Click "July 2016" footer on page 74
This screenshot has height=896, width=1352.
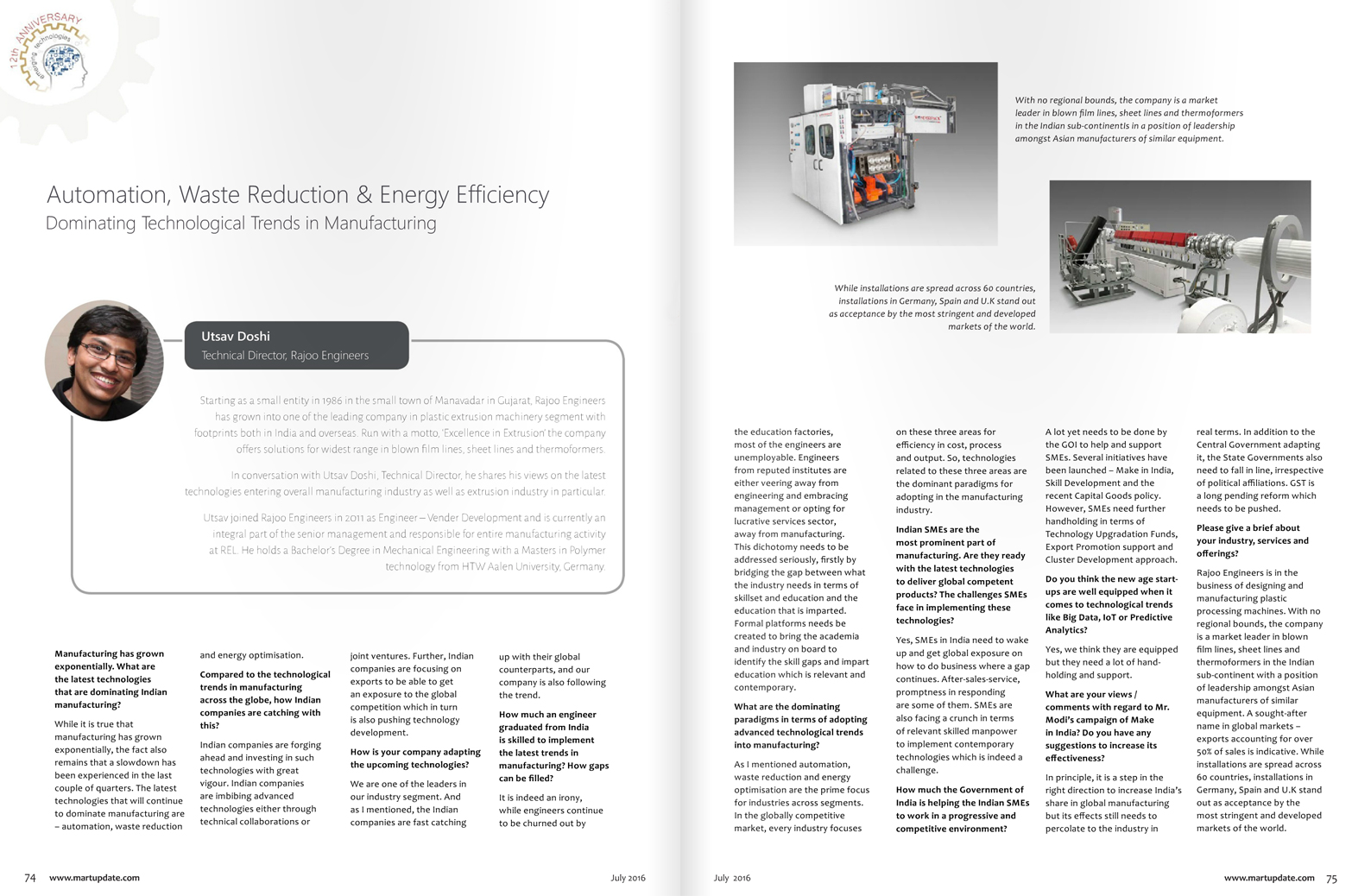(x=628, y=878)
